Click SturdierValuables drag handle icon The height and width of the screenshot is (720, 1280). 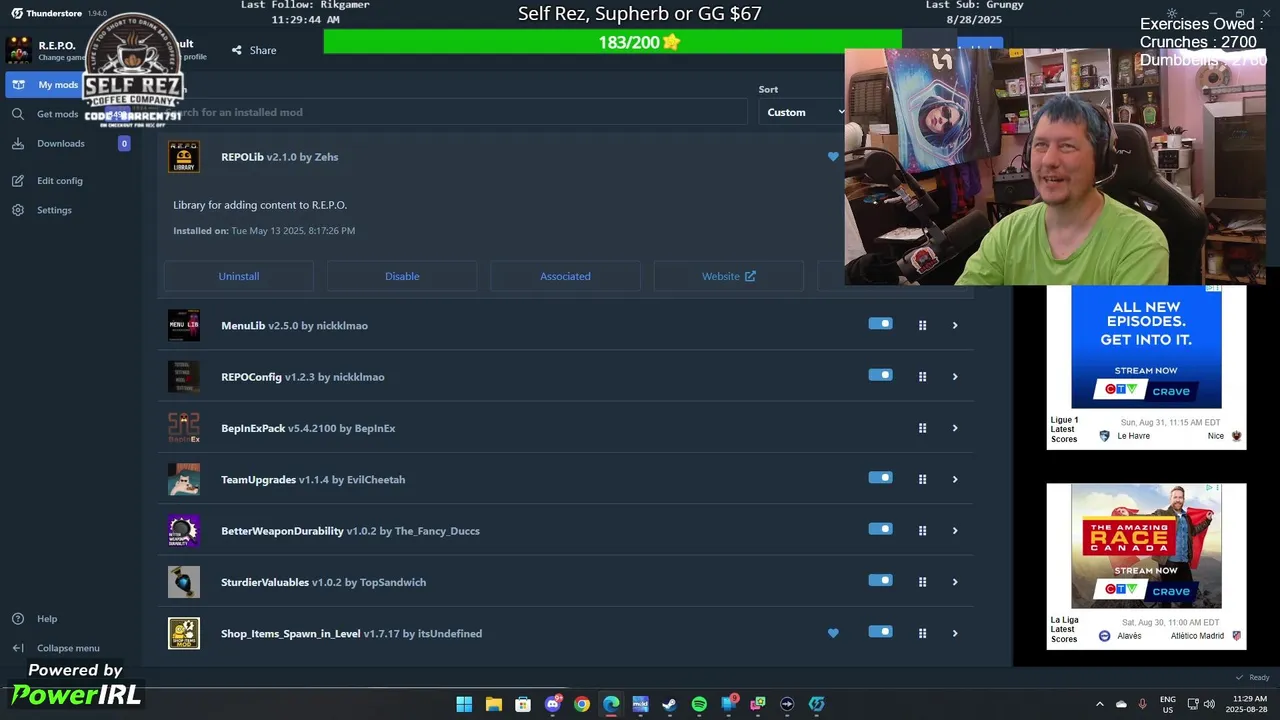pos(922,582)
